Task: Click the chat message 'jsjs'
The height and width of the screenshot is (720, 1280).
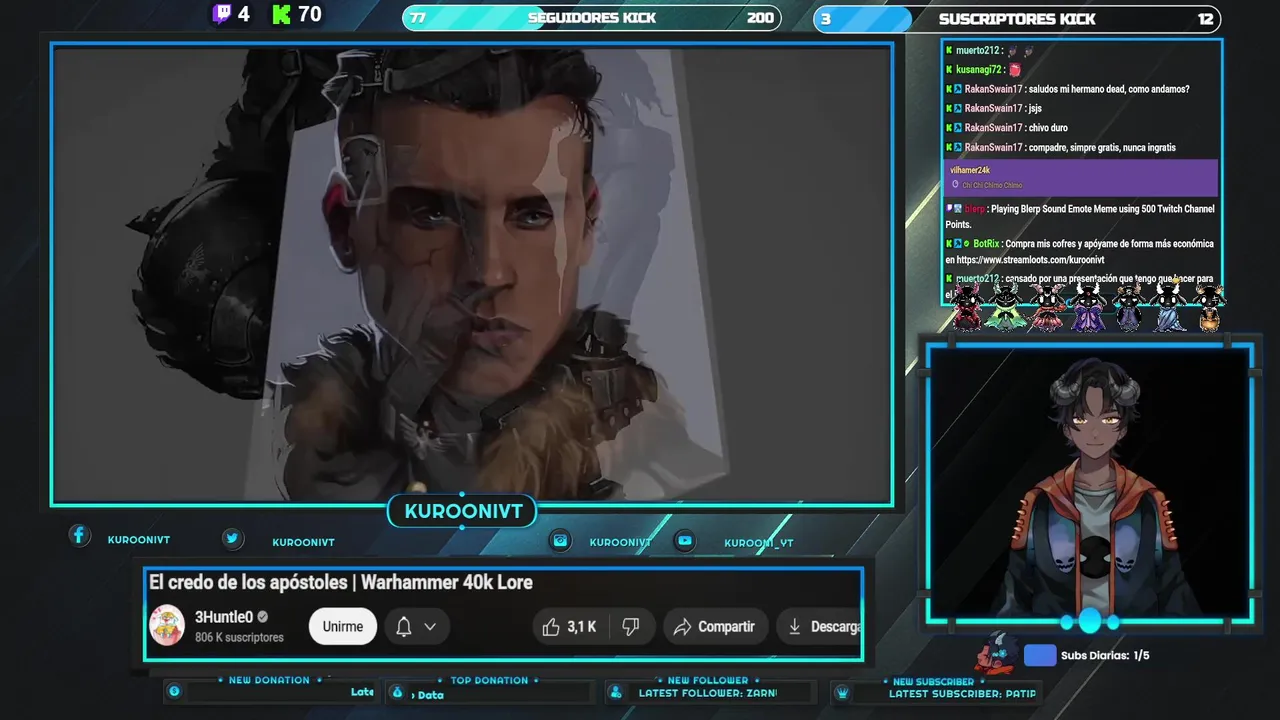Action: tap(1035, 108)
